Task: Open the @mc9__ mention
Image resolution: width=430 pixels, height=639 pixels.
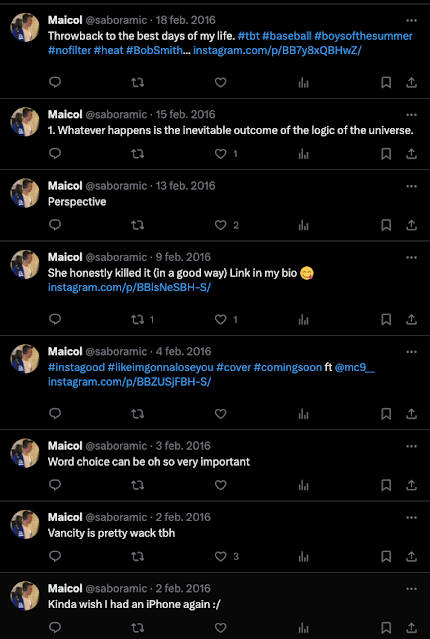Action: 355,367
